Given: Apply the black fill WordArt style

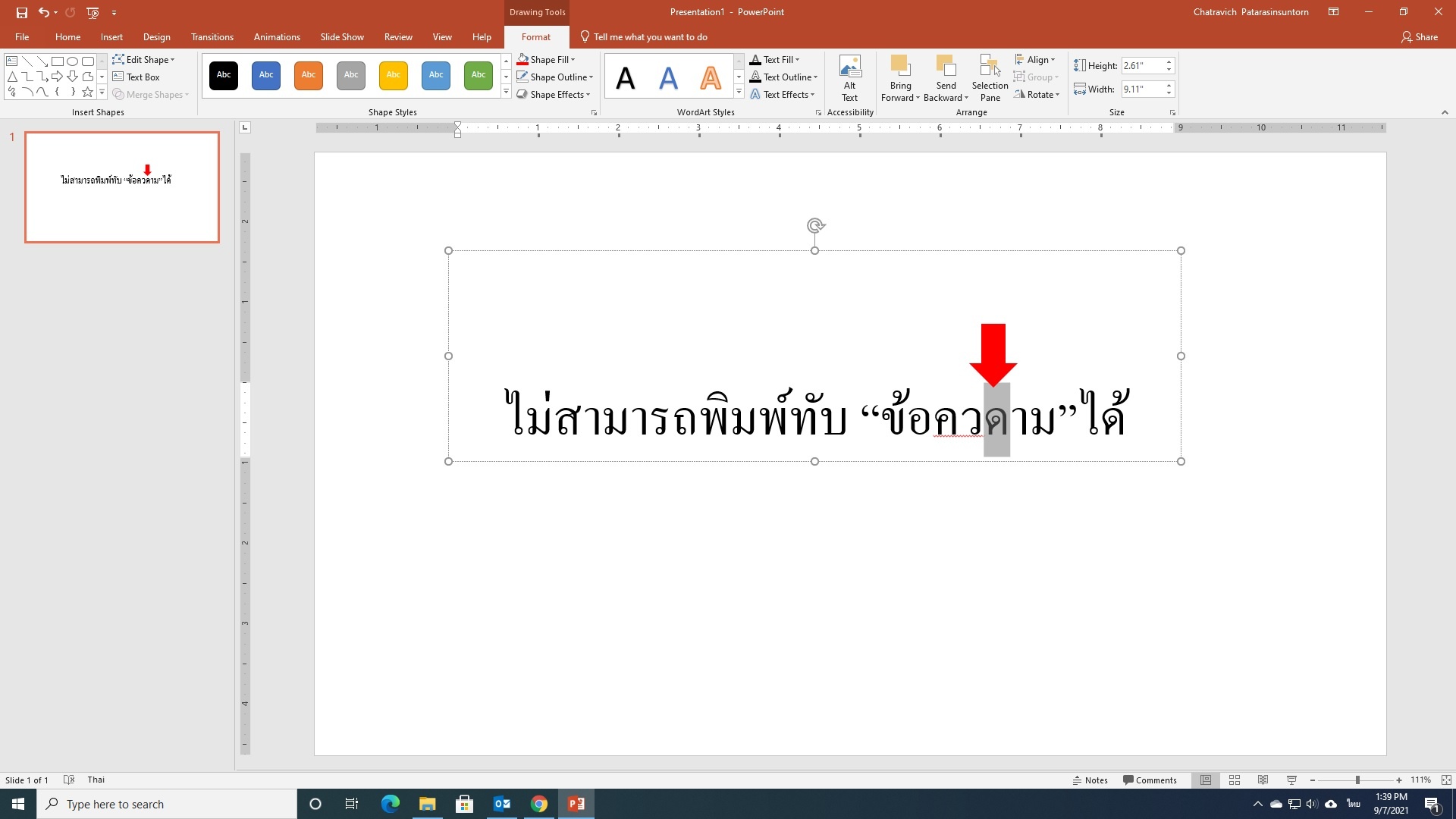Looking at the screenshot, I should tap(626, 77).
